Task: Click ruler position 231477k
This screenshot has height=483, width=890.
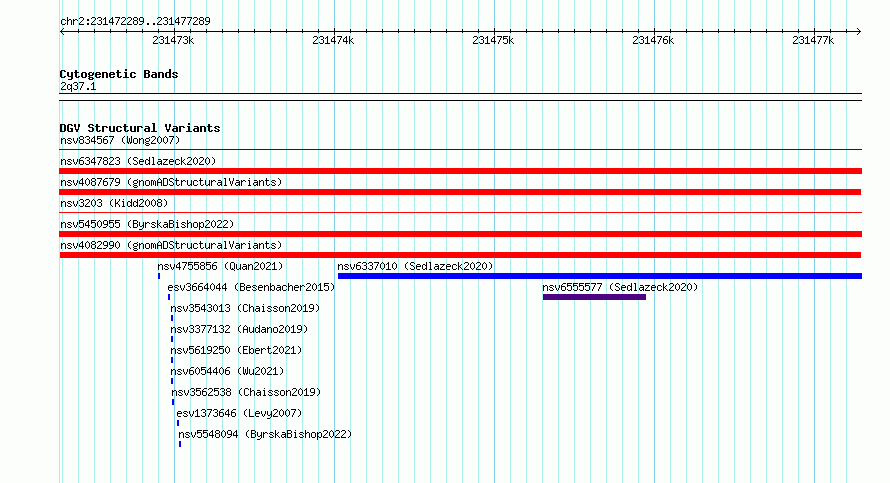Action: coord(813,40)
